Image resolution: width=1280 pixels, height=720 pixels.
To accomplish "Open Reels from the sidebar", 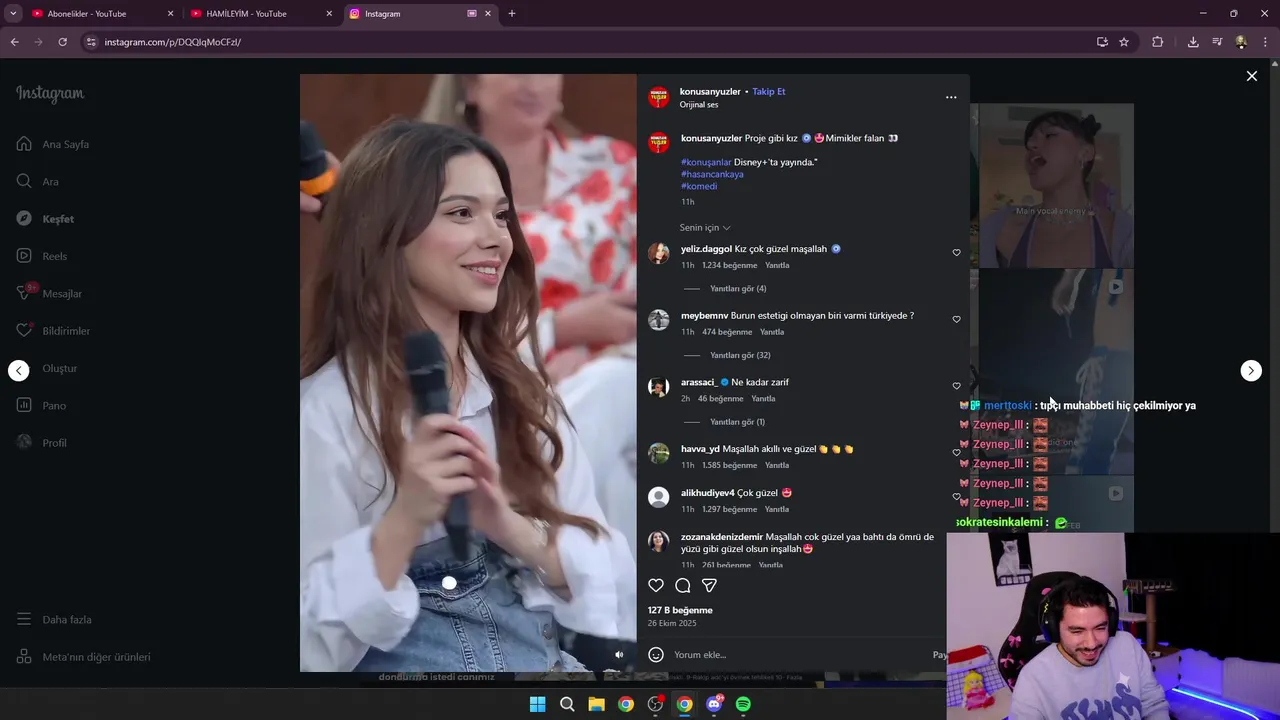I will (x=42, y=256).
